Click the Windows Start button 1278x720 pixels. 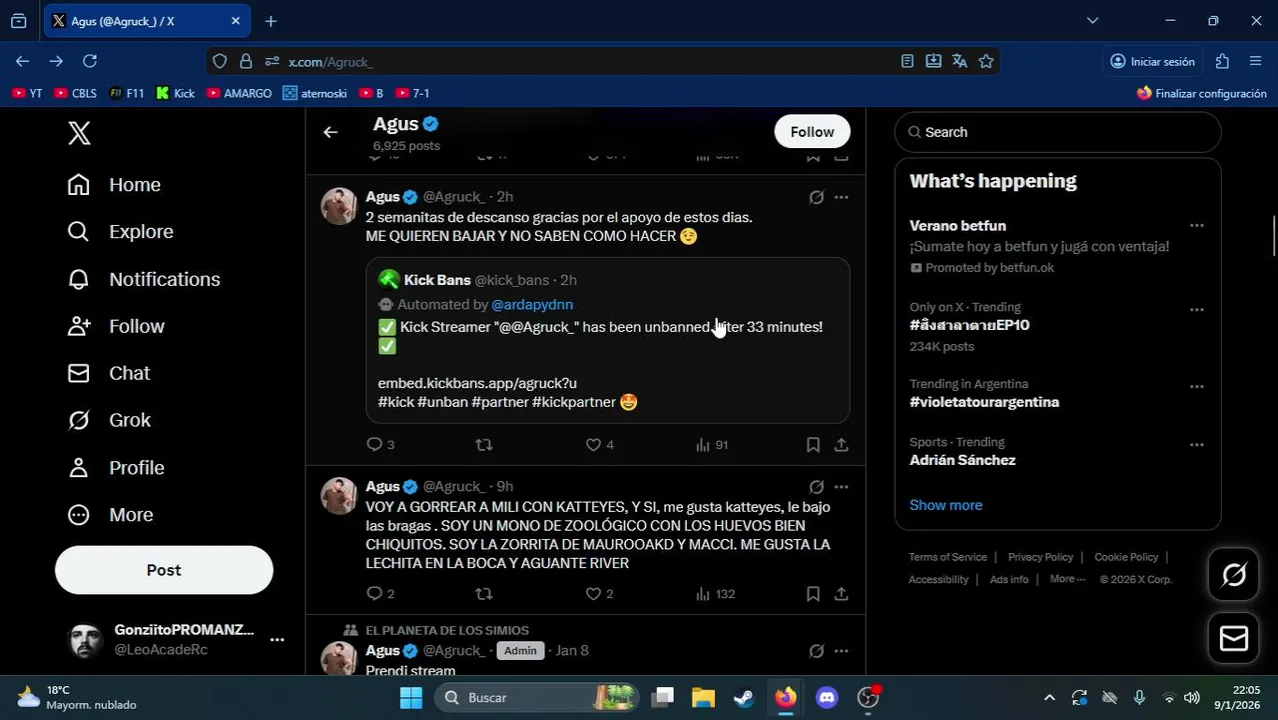[x=411, y=698]
